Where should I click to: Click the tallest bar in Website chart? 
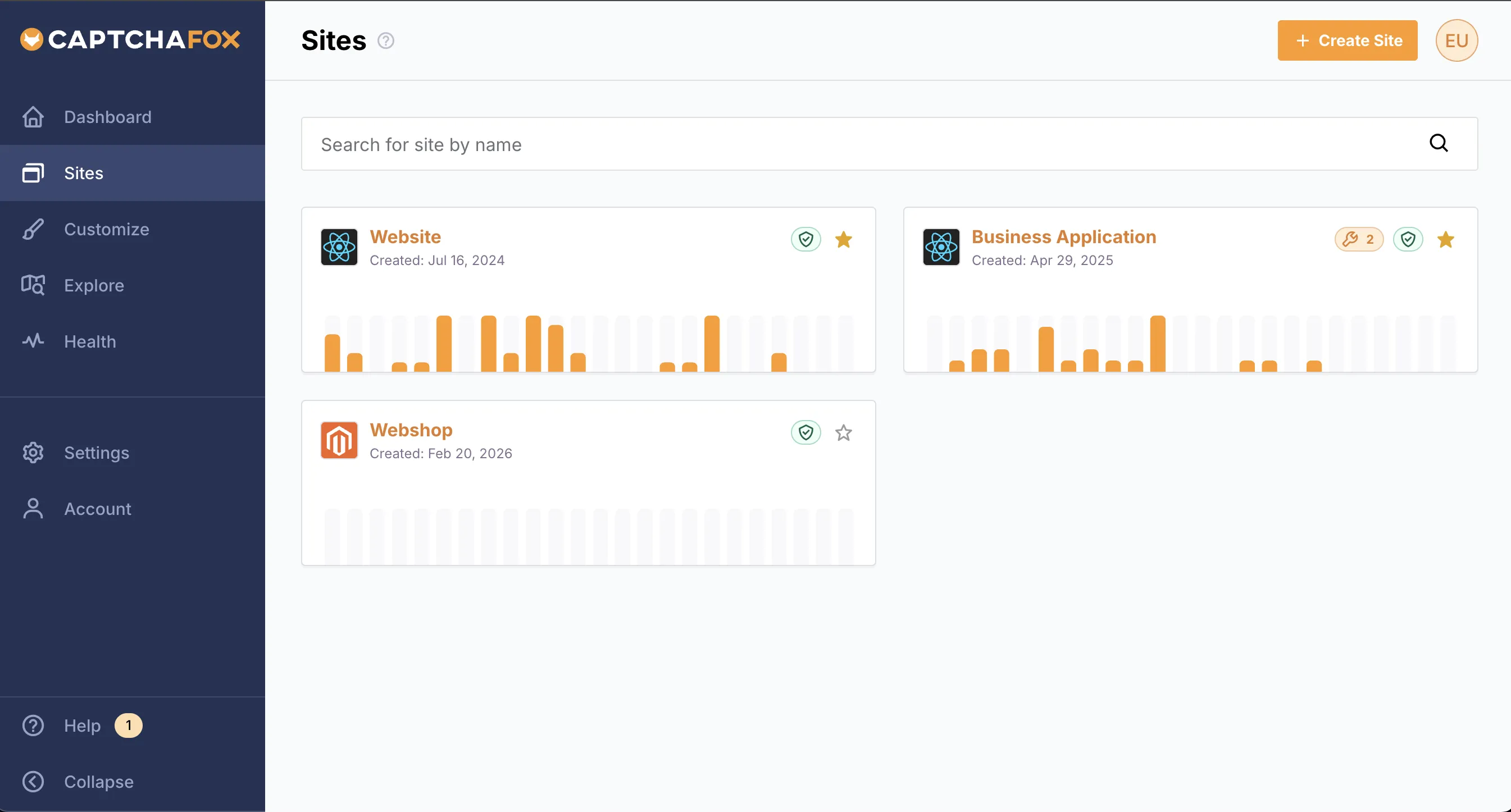pos(444,344)
